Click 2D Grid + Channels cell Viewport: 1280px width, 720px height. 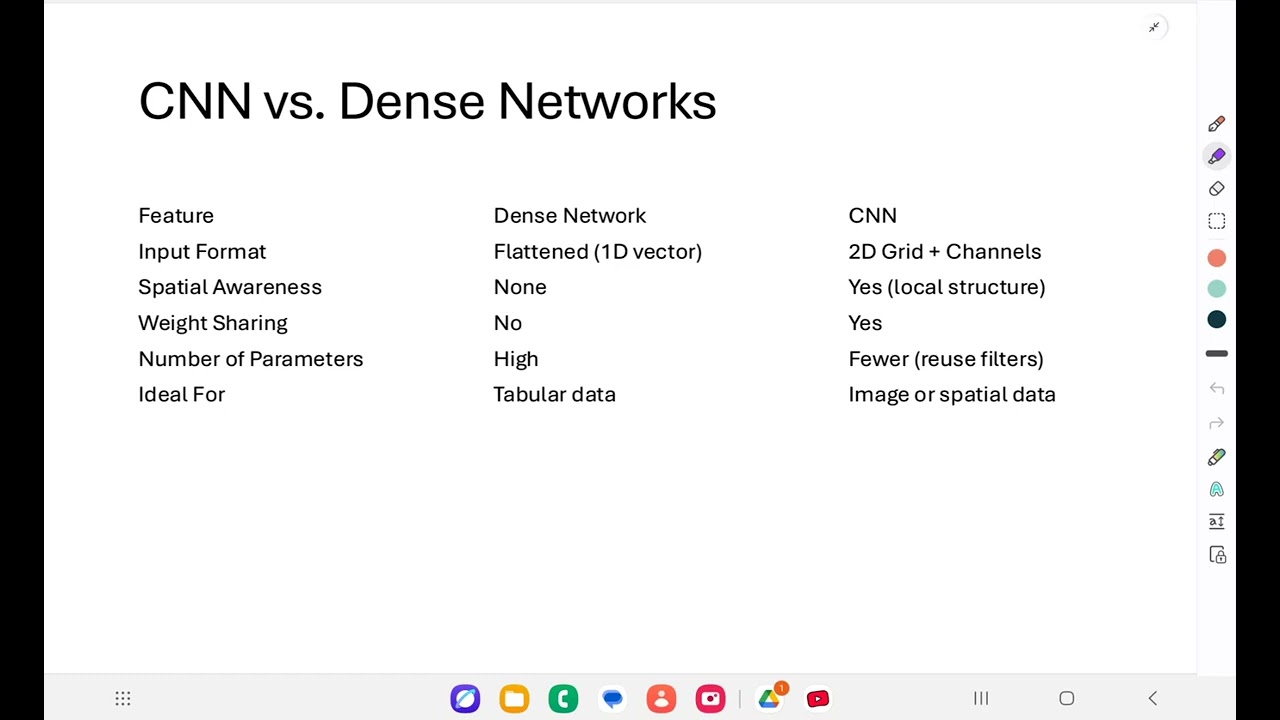[945, 251]
